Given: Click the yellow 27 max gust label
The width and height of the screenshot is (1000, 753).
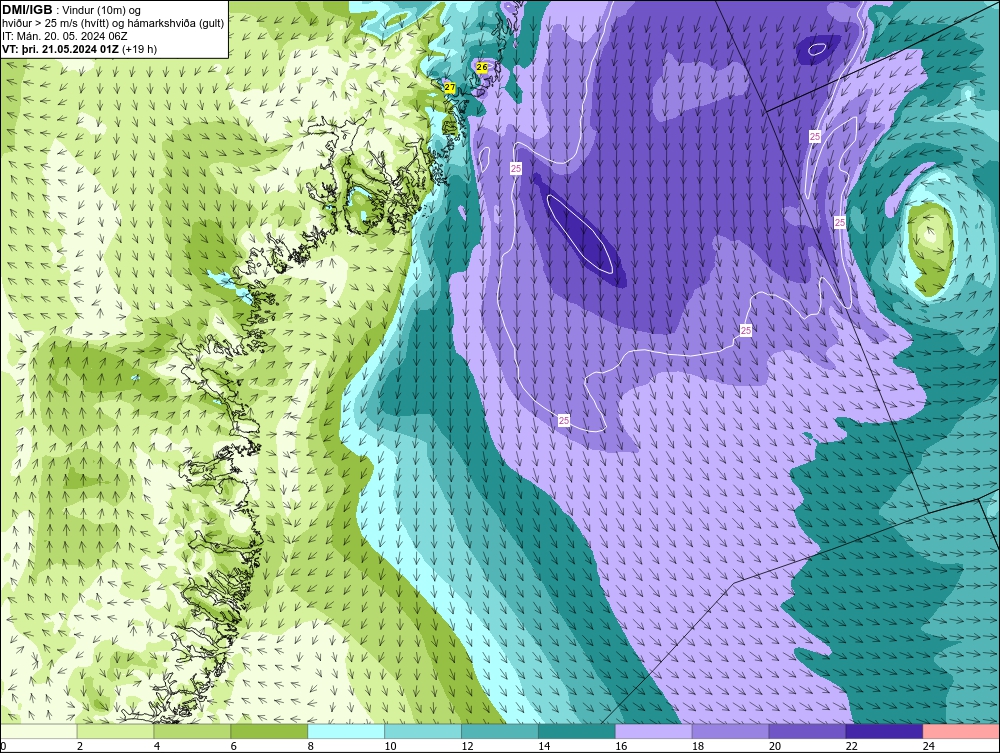Looking at the screenshot, I should coord(450,87).
